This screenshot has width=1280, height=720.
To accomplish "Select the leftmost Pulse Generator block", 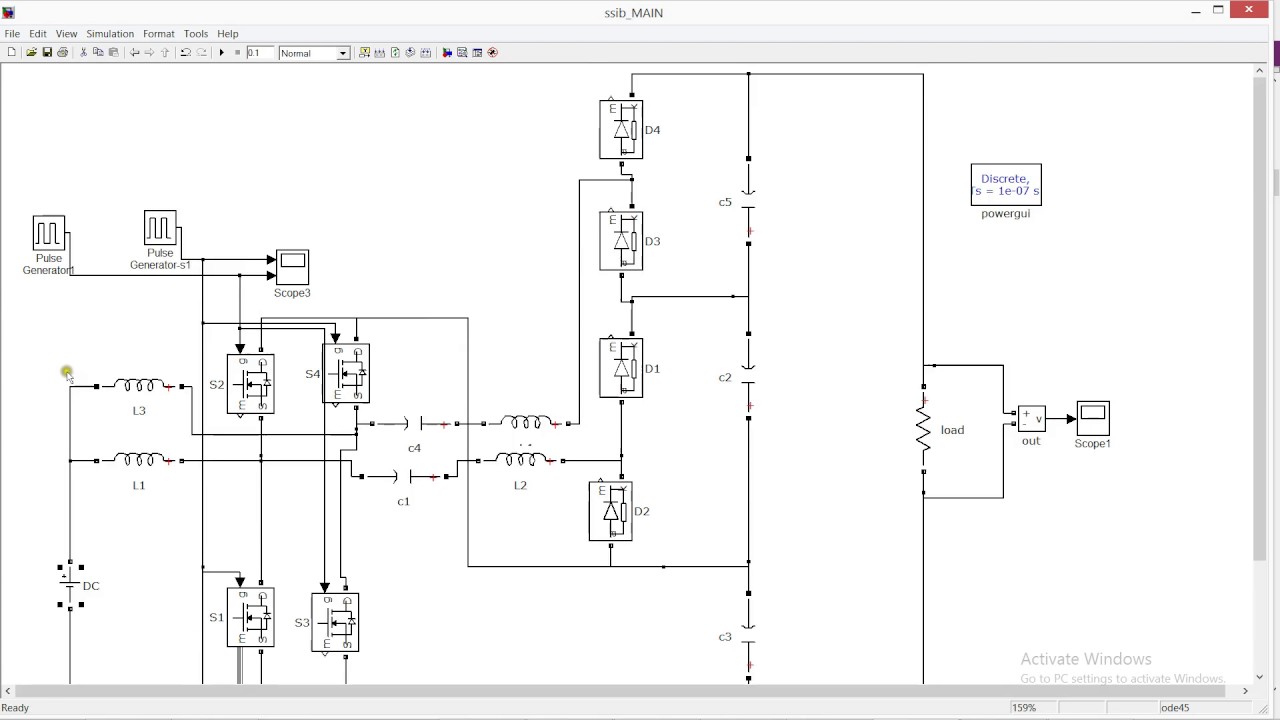I will tap(48, 233).
